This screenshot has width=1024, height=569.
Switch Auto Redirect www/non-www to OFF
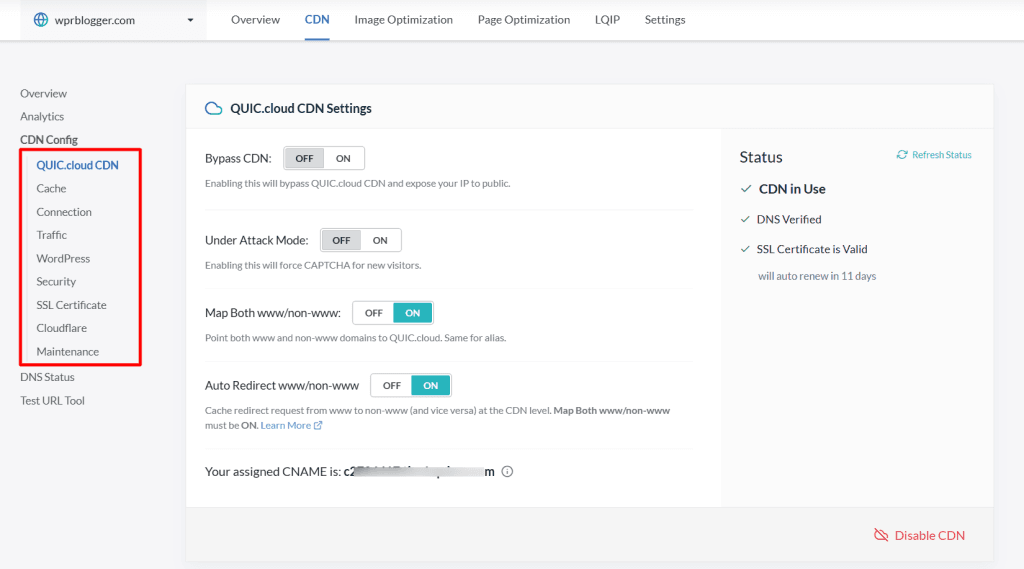coord(392,385)
